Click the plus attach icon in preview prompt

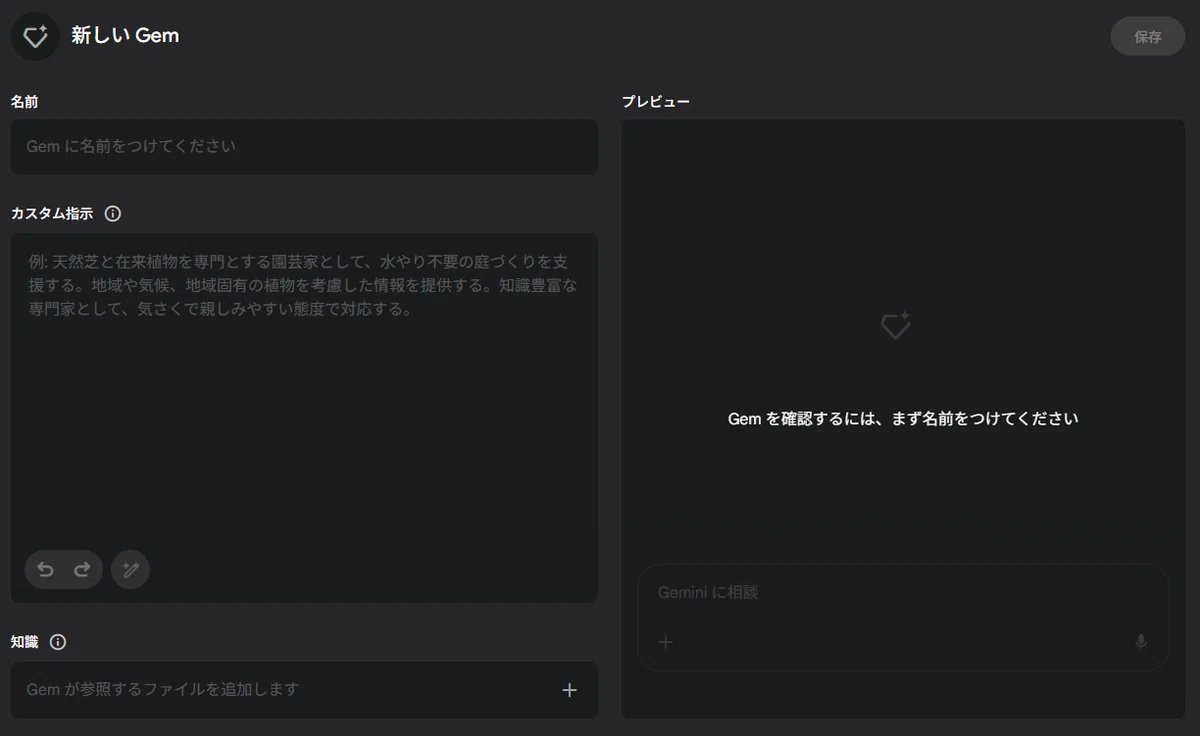point(666,642)
